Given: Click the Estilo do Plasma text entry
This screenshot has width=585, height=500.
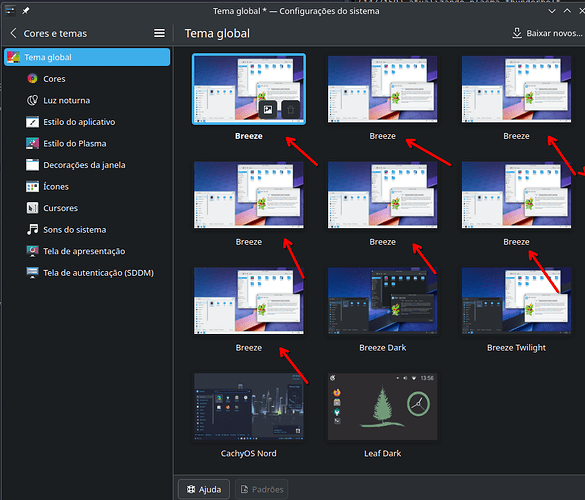Looking at the screenshot, I should coord(75,143).
